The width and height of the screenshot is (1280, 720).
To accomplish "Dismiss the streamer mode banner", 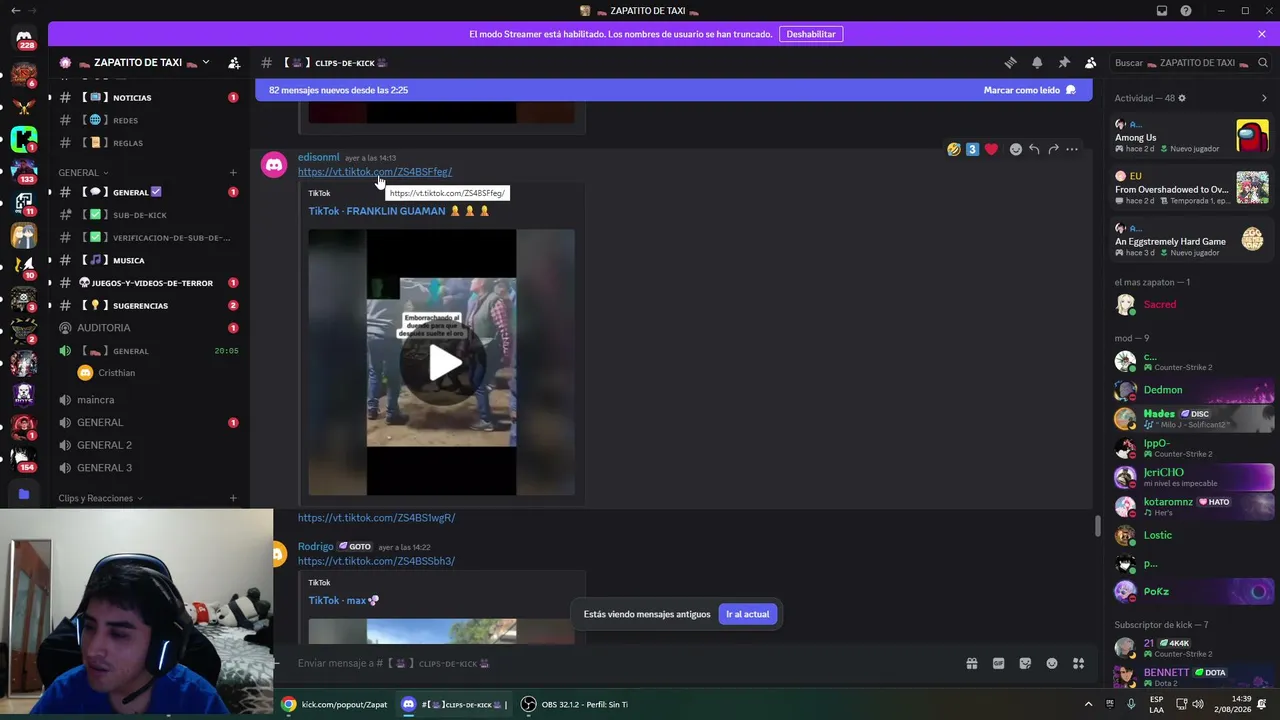I will [x=1262, y=34].
